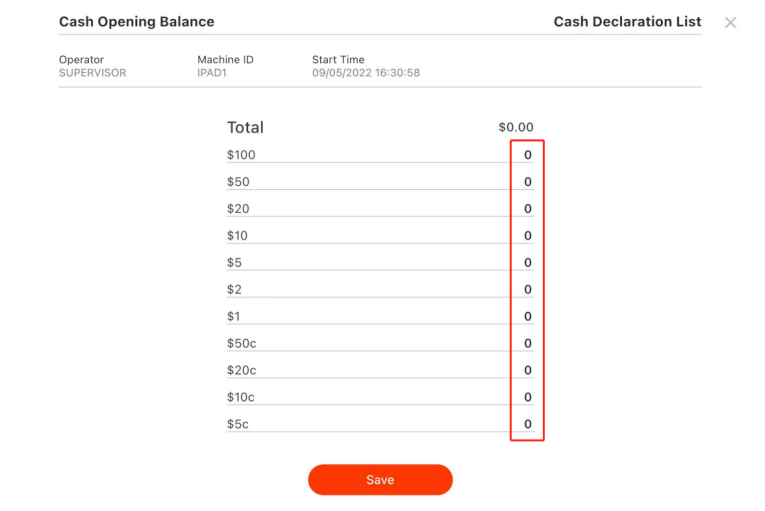
Task: Click the Total row label
Action: (245, 128)
